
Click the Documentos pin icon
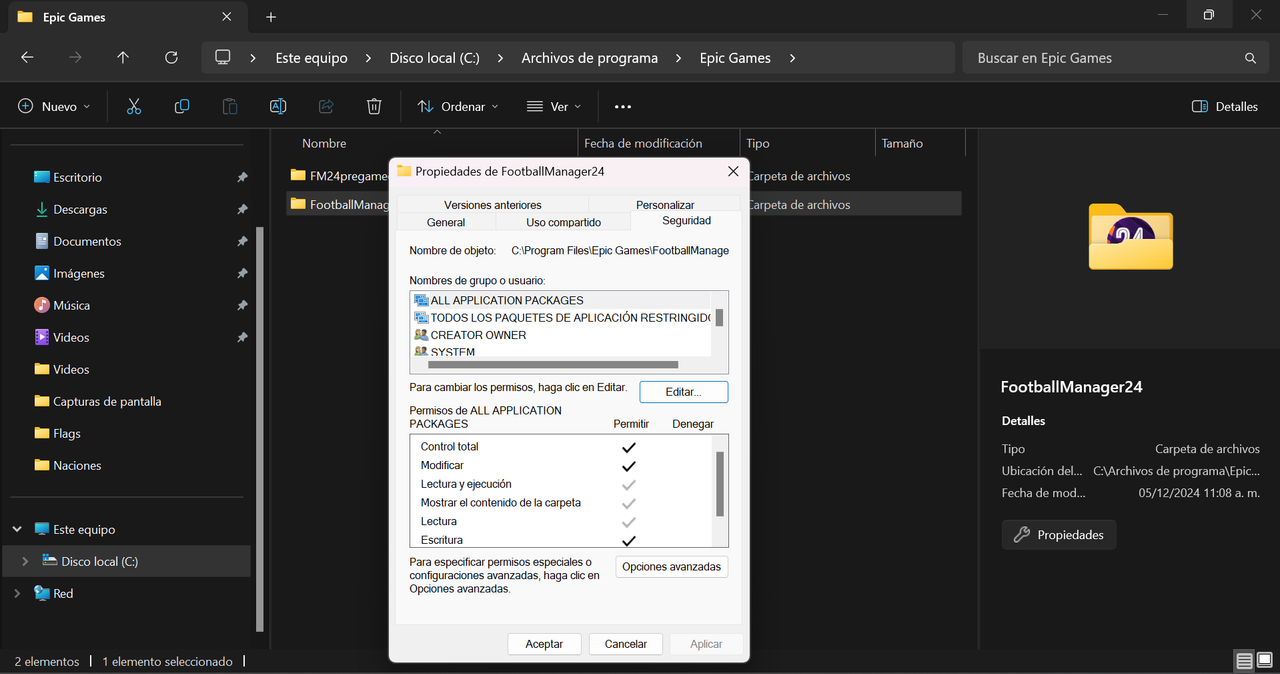pyautogui.click(x=242, y=241)
